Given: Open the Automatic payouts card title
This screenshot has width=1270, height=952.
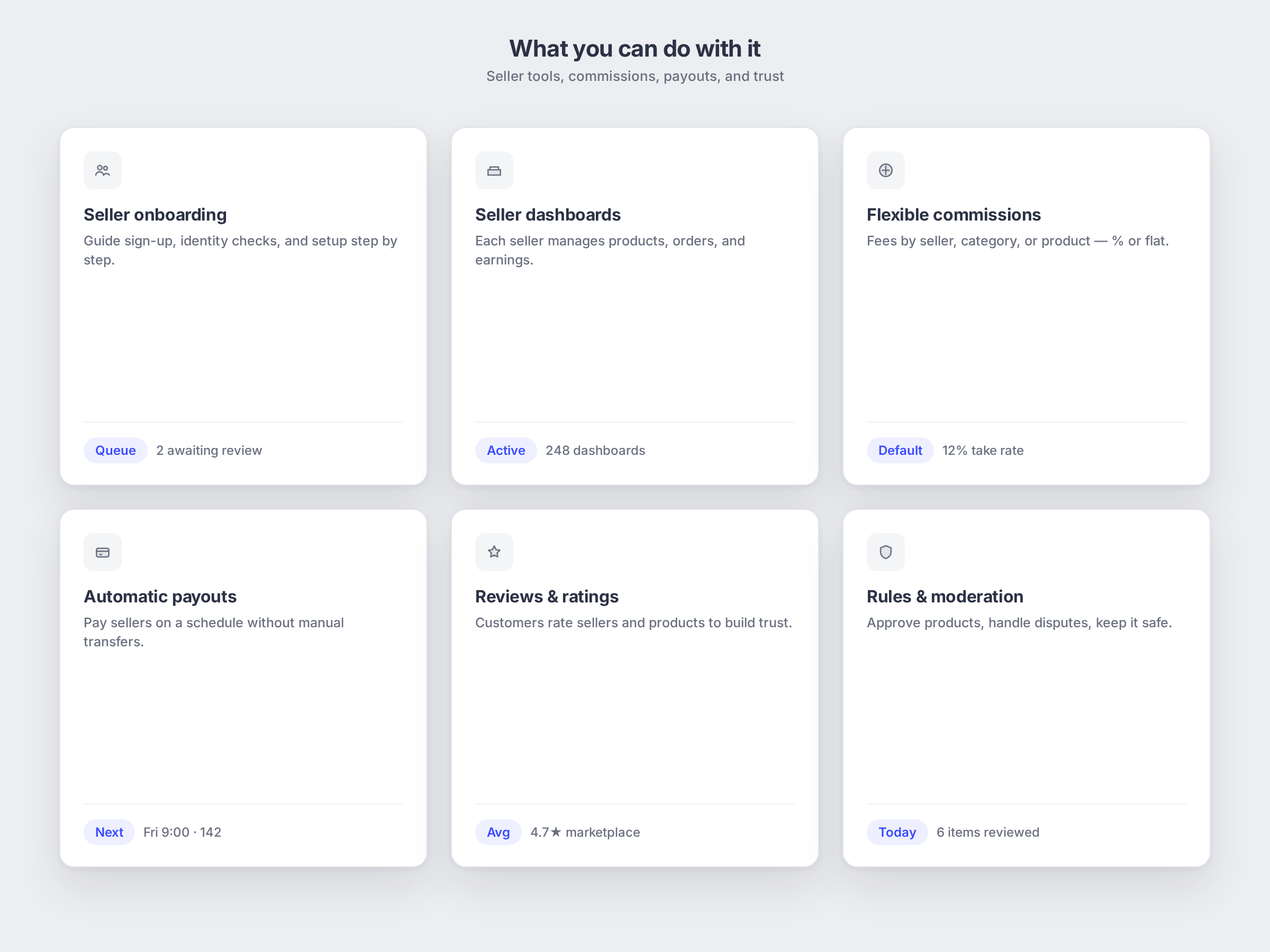Looking at the screenshot, I should click(160, 597).
